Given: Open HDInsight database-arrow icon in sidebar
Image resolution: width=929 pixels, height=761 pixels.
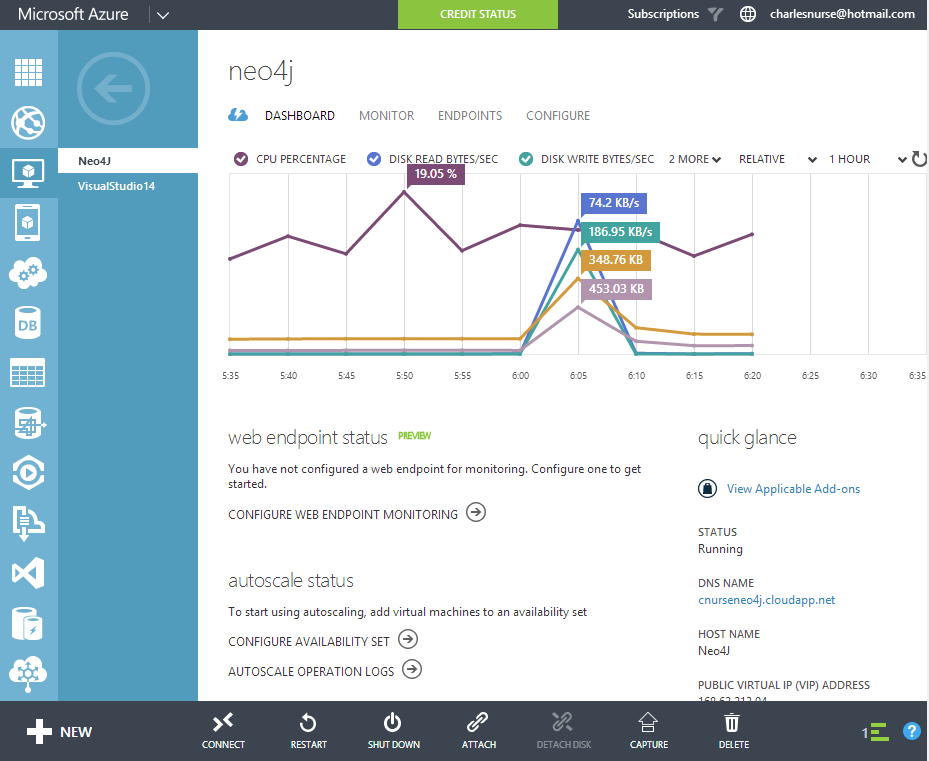Looking at the screenshot, I should pos(28,423).
